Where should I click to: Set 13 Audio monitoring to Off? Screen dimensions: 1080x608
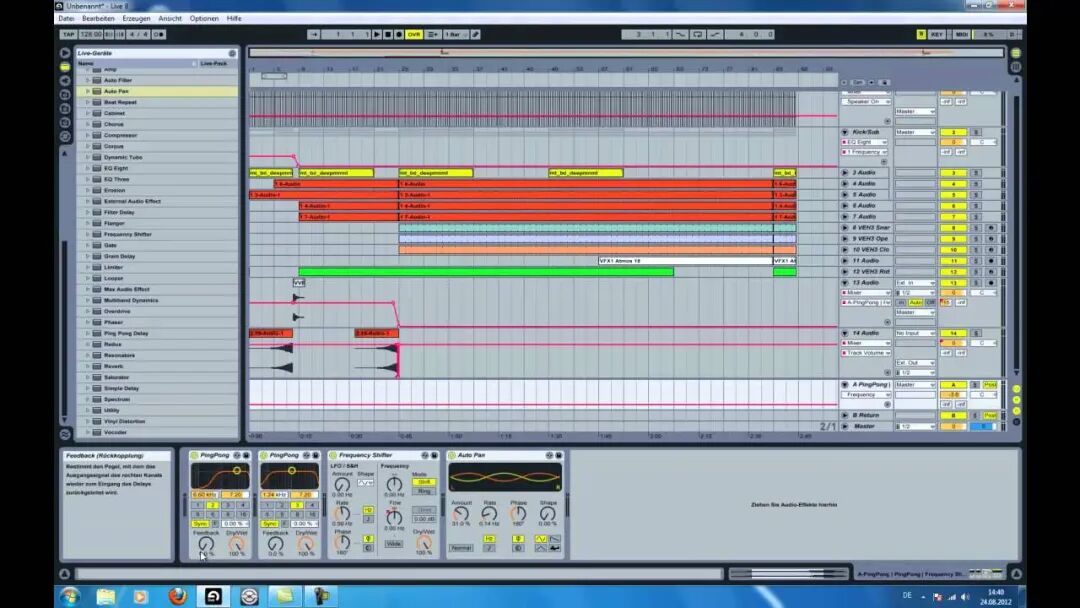click(930, 302)
